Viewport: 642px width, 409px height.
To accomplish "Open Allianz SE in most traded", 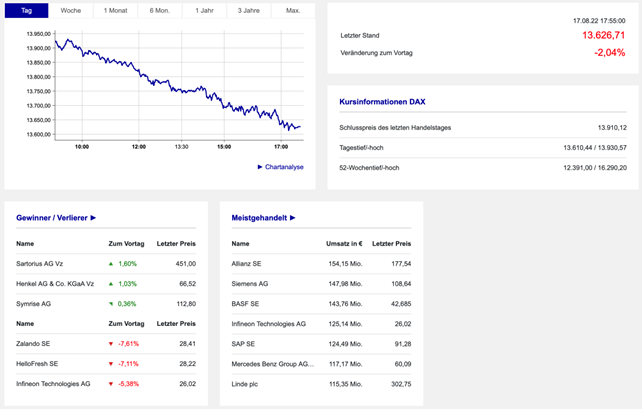I will click(x=246, y=263).
